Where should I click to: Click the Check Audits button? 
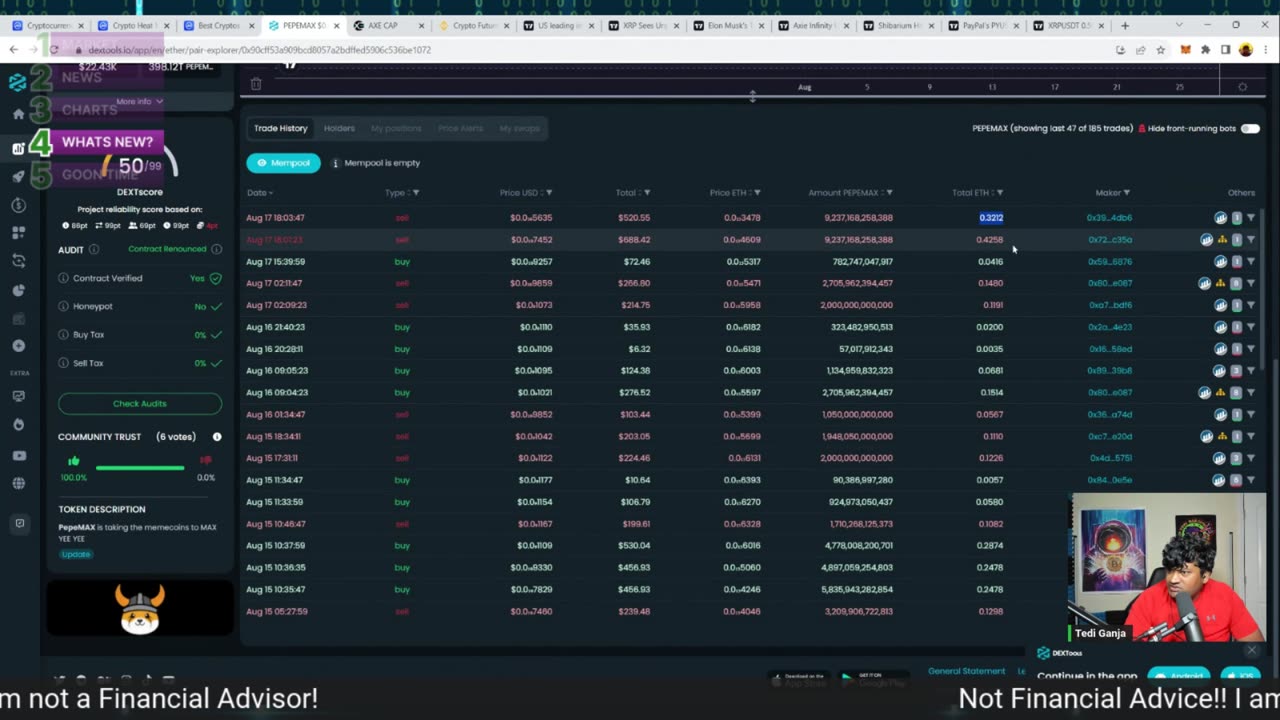coord(140,404)
